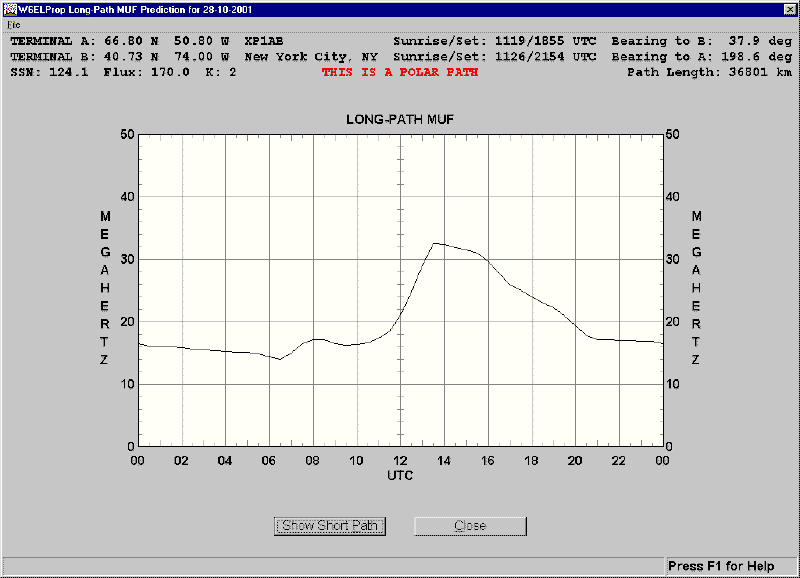Click the MUF curve peak near 14 UTC

[x=434, y=244]
